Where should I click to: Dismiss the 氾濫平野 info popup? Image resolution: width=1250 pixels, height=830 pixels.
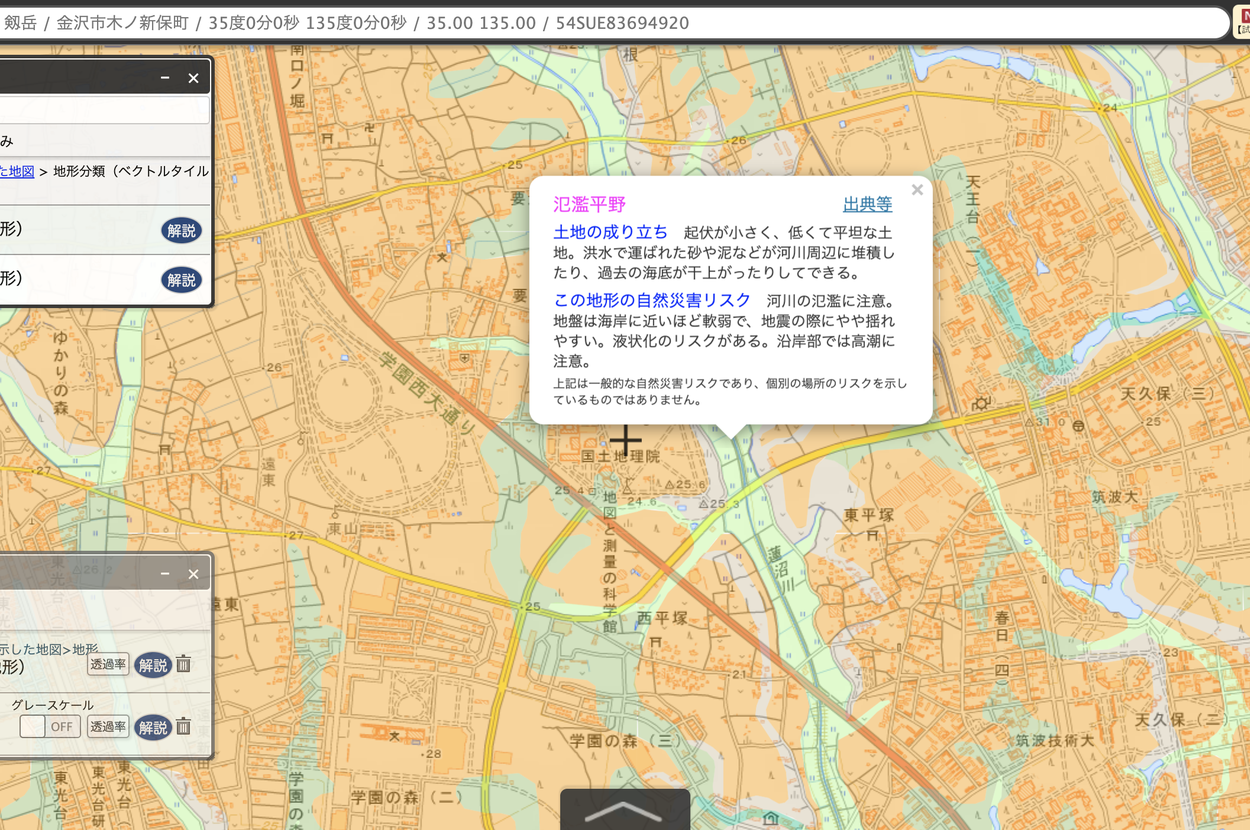click(x=916, y=190)
